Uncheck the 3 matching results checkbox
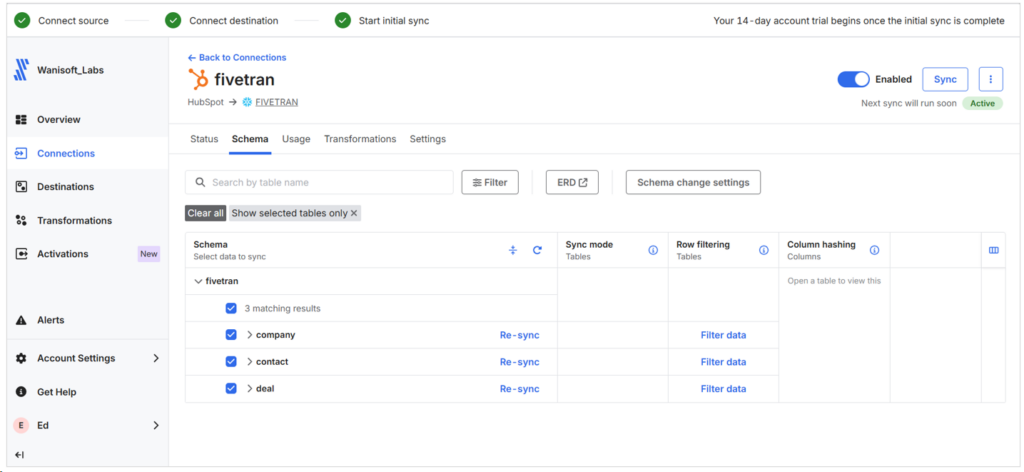Screen dimensions: 1024x472 231,308
